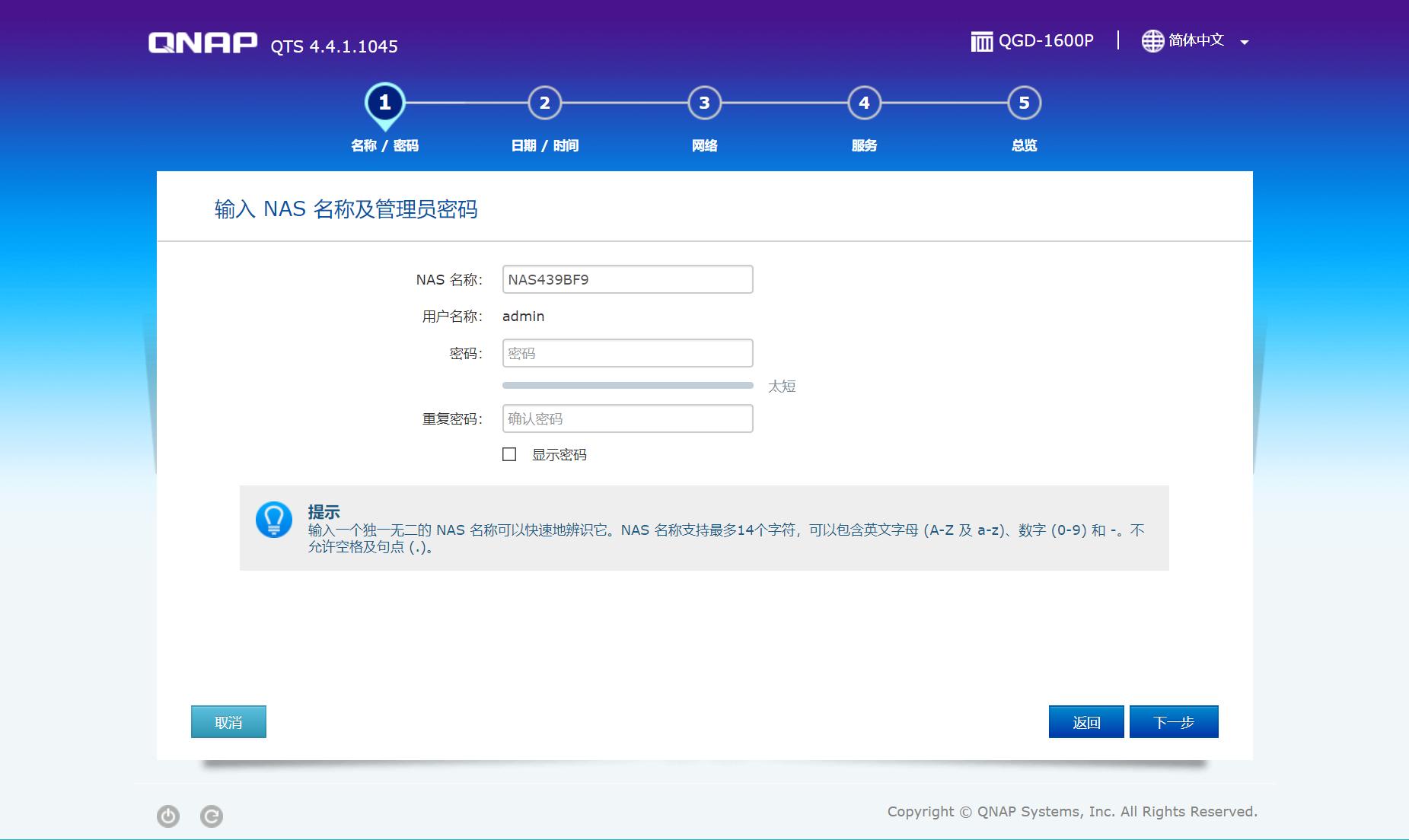Click the QNAP logo
This screenshot has height=840, width=1409.
tap(202, 42)
